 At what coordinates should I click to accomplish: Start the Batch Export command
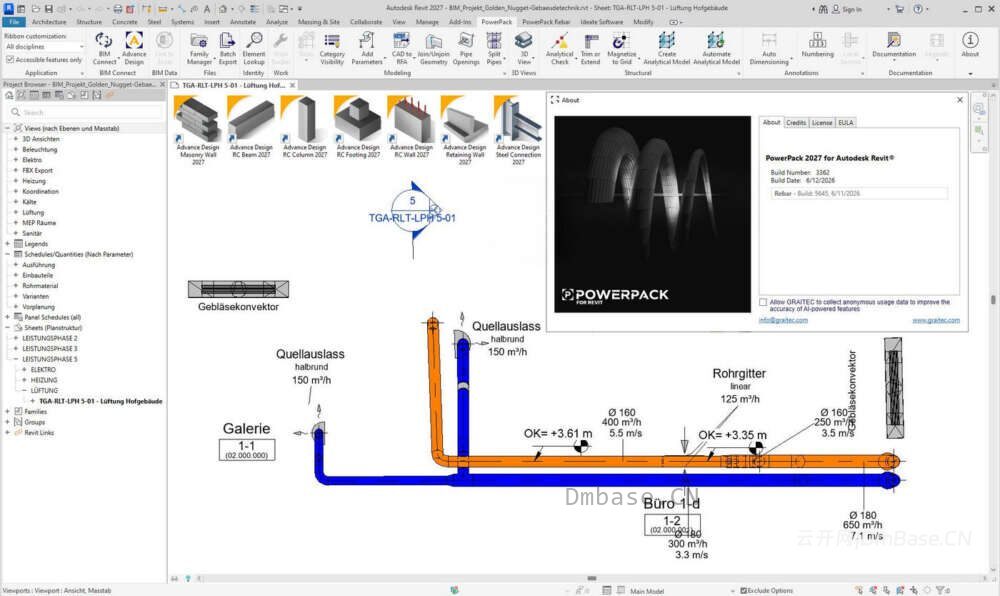click(228, 48)
